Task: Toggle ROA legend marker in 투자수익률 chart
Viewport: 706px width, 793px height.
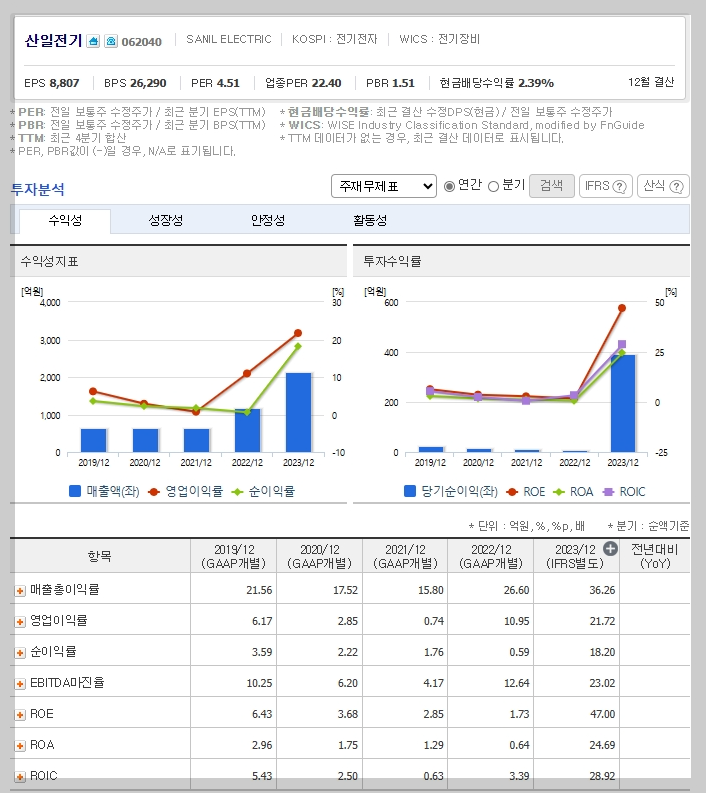Action: pos(558,492)
